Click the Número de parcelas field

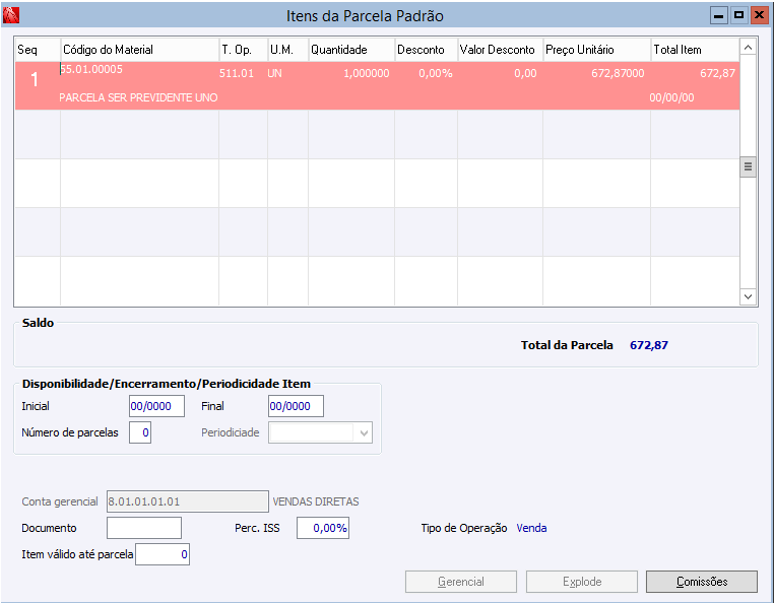(x=140, y=433)
